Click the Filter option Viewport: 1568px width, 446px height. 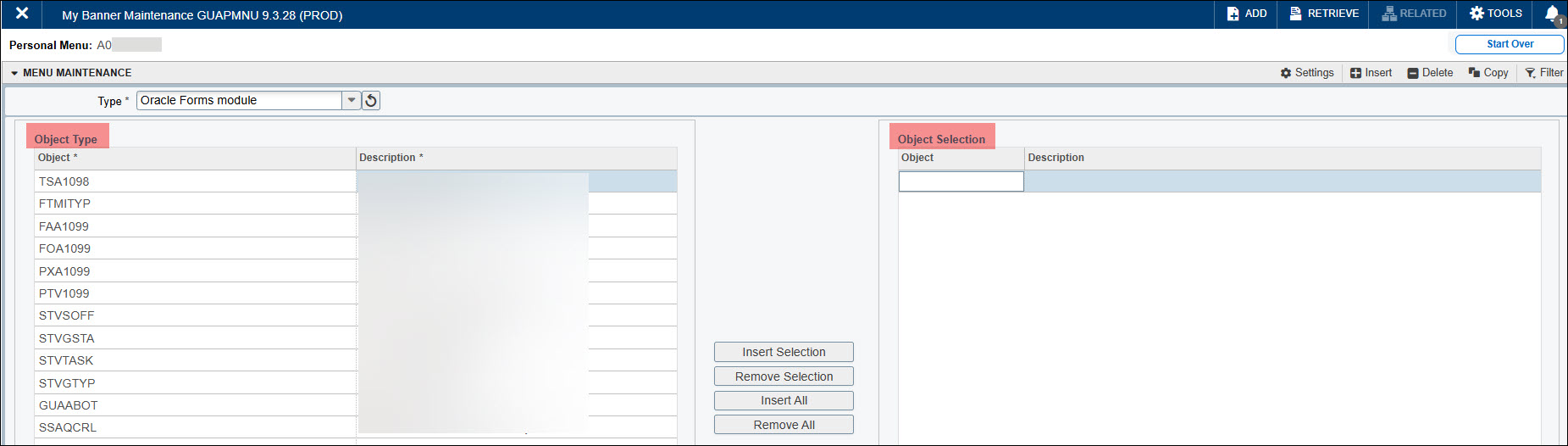point(1544,73)
